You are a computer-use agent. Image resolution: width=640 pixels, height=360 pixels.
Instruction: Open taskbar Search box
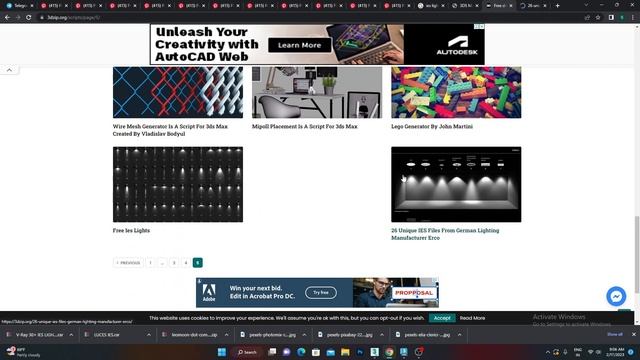point(247,352)
